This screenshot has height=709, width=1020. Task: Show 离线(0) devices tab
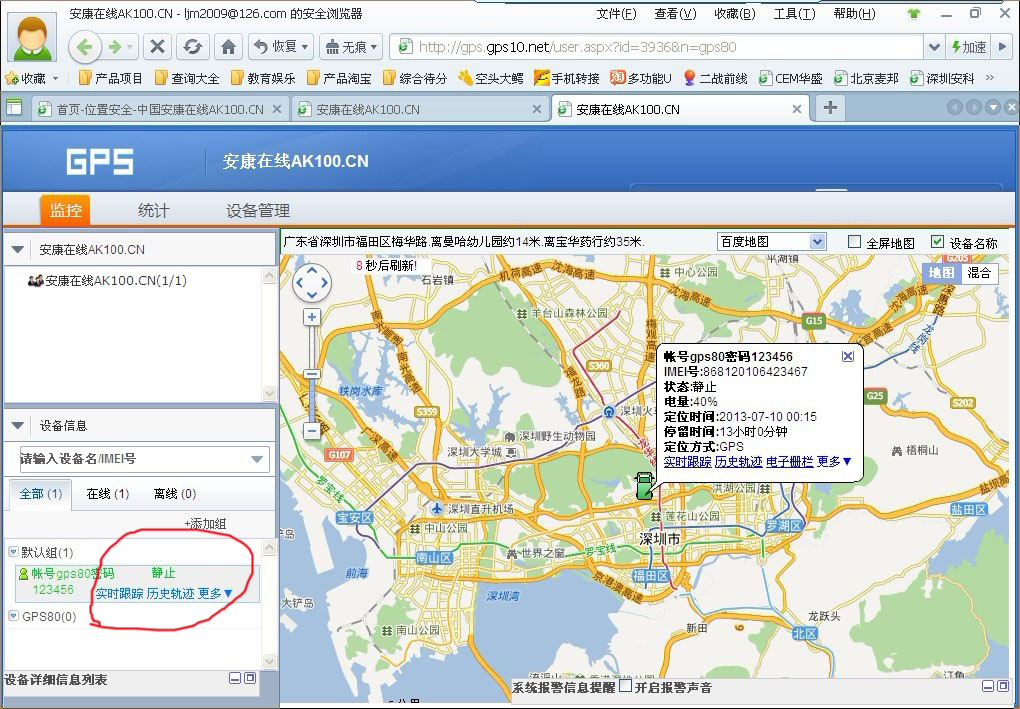(x=174, y=494)
